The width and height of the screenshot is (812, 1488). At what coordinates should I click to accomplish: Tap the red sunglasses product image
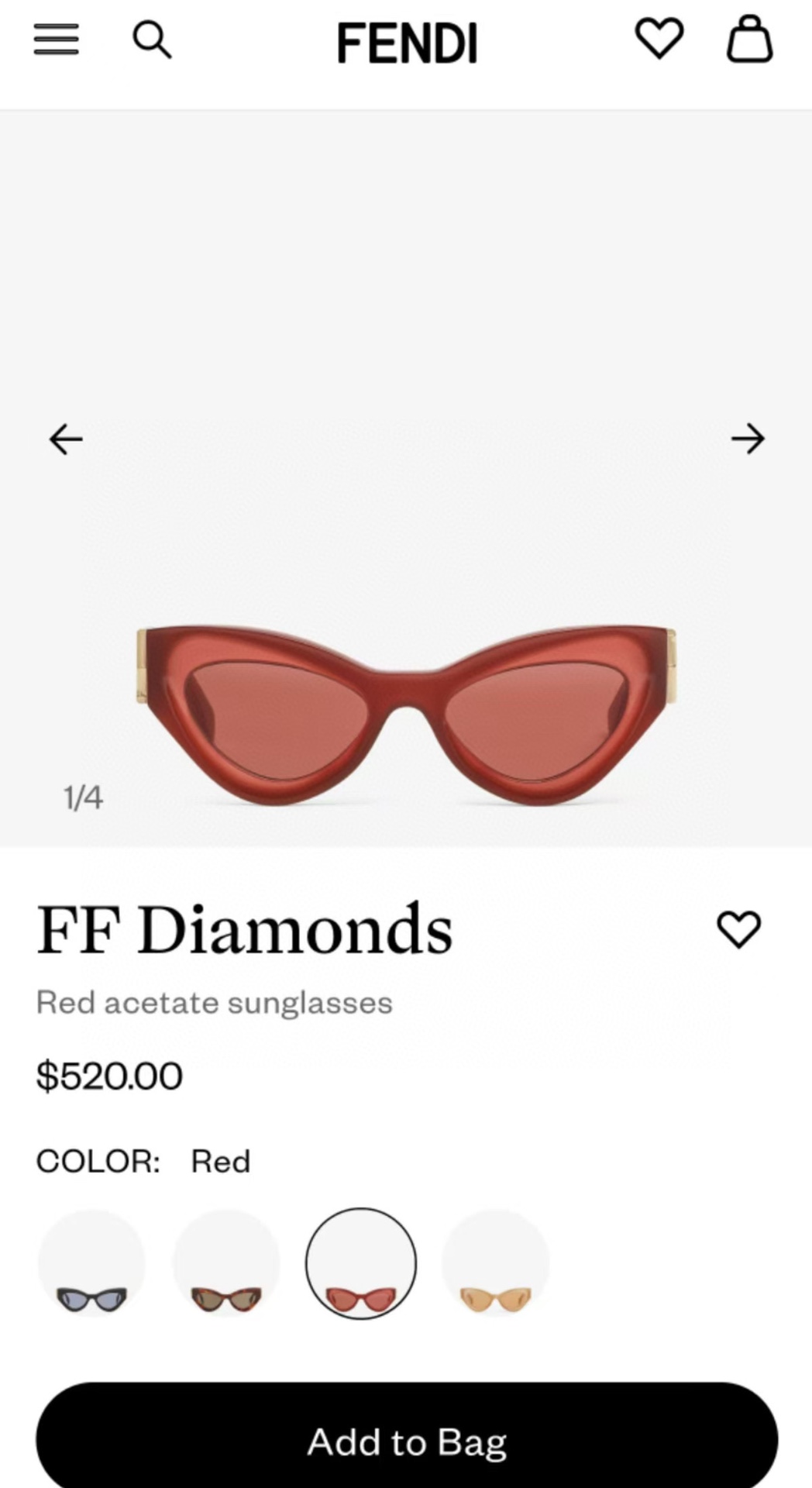pos(407,713)
